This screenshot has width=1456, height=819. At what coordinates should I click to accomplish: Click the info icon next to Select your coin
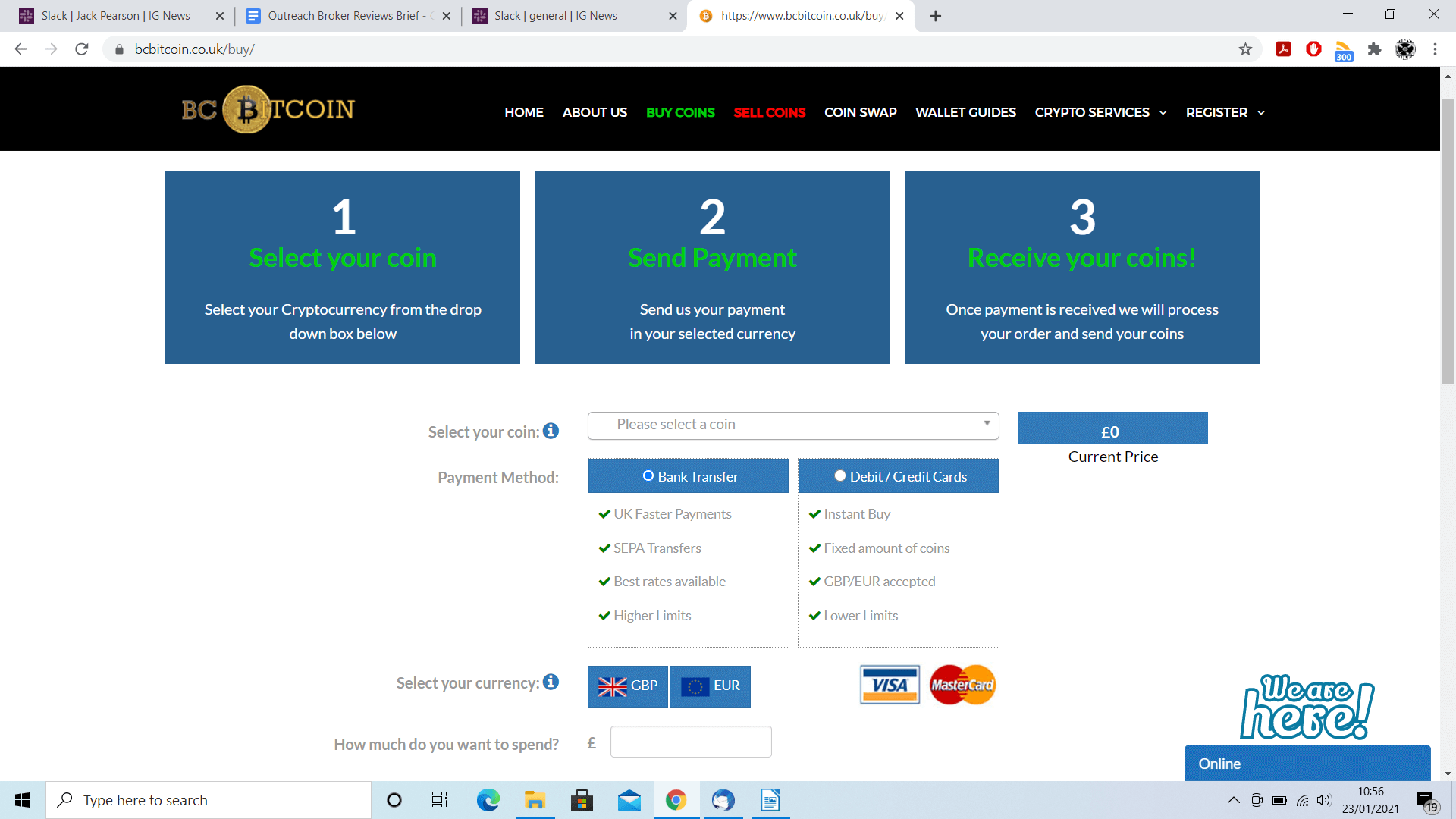click(x=551, y=431)
